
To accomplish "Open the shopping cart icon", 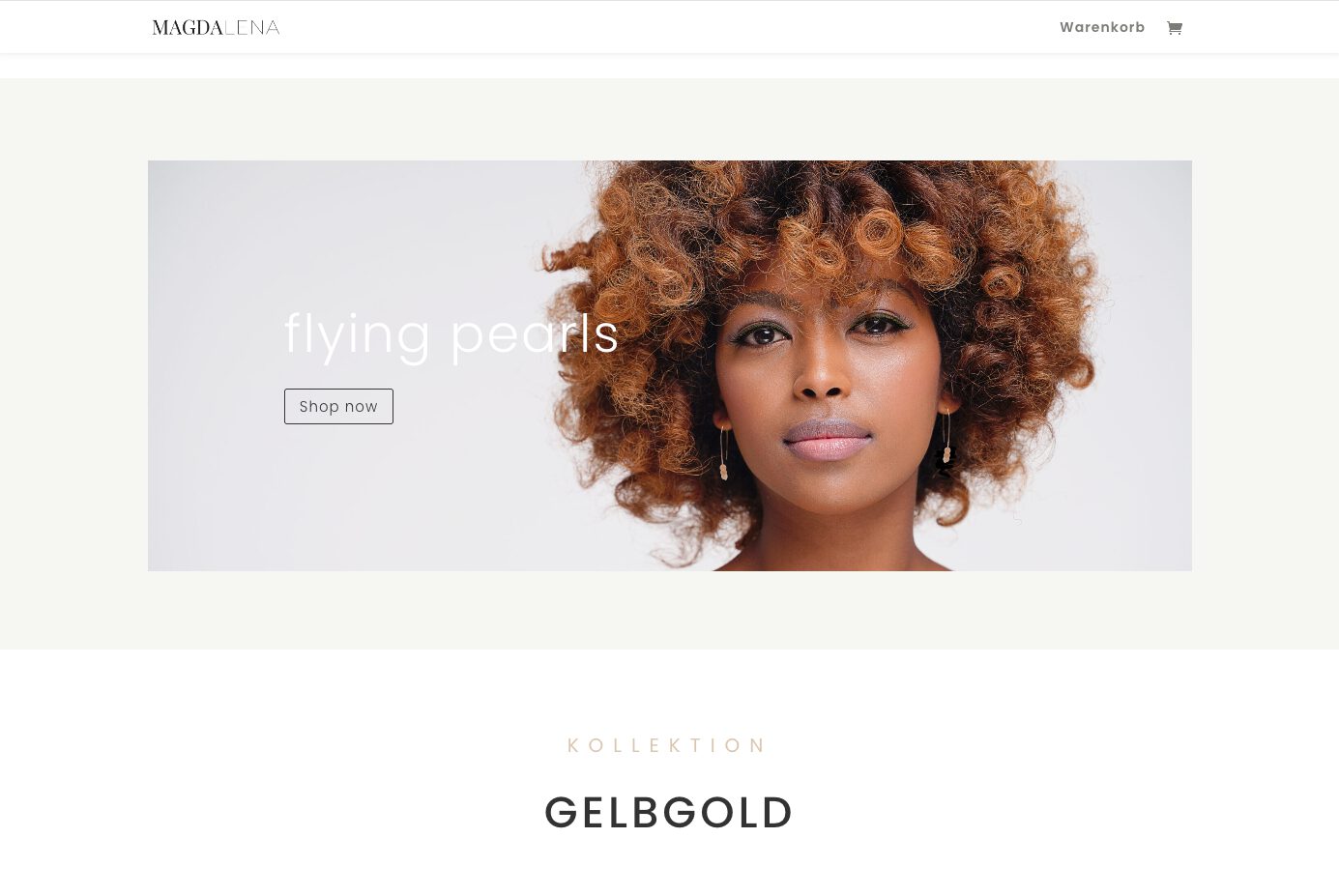I will pos(1175,28).
